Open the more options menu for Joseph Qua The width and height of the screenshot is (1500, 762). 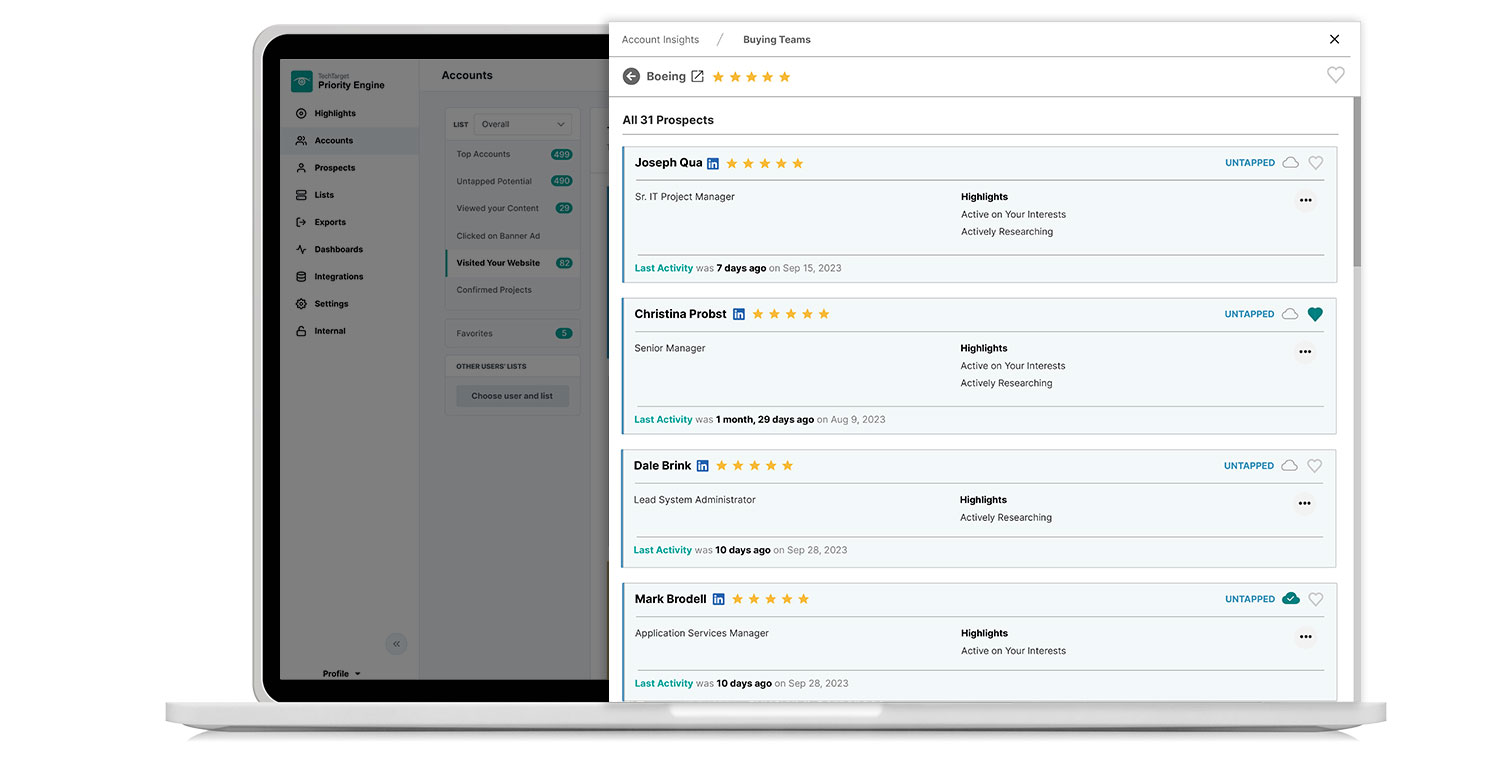pyautogui.click(x=1305, y=200)
